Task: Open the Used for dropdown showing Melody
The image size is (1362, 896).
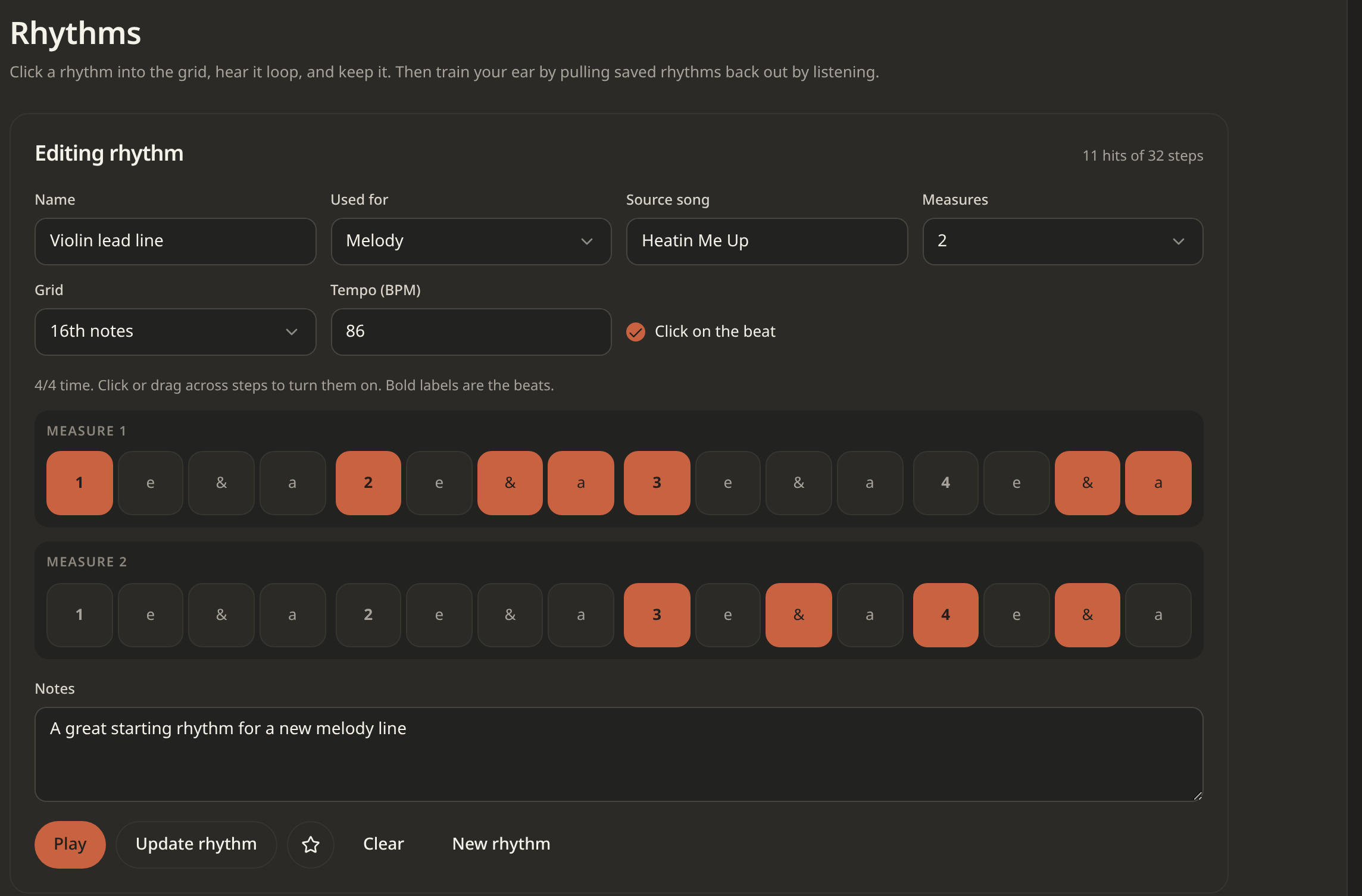Action: (471, 242)
